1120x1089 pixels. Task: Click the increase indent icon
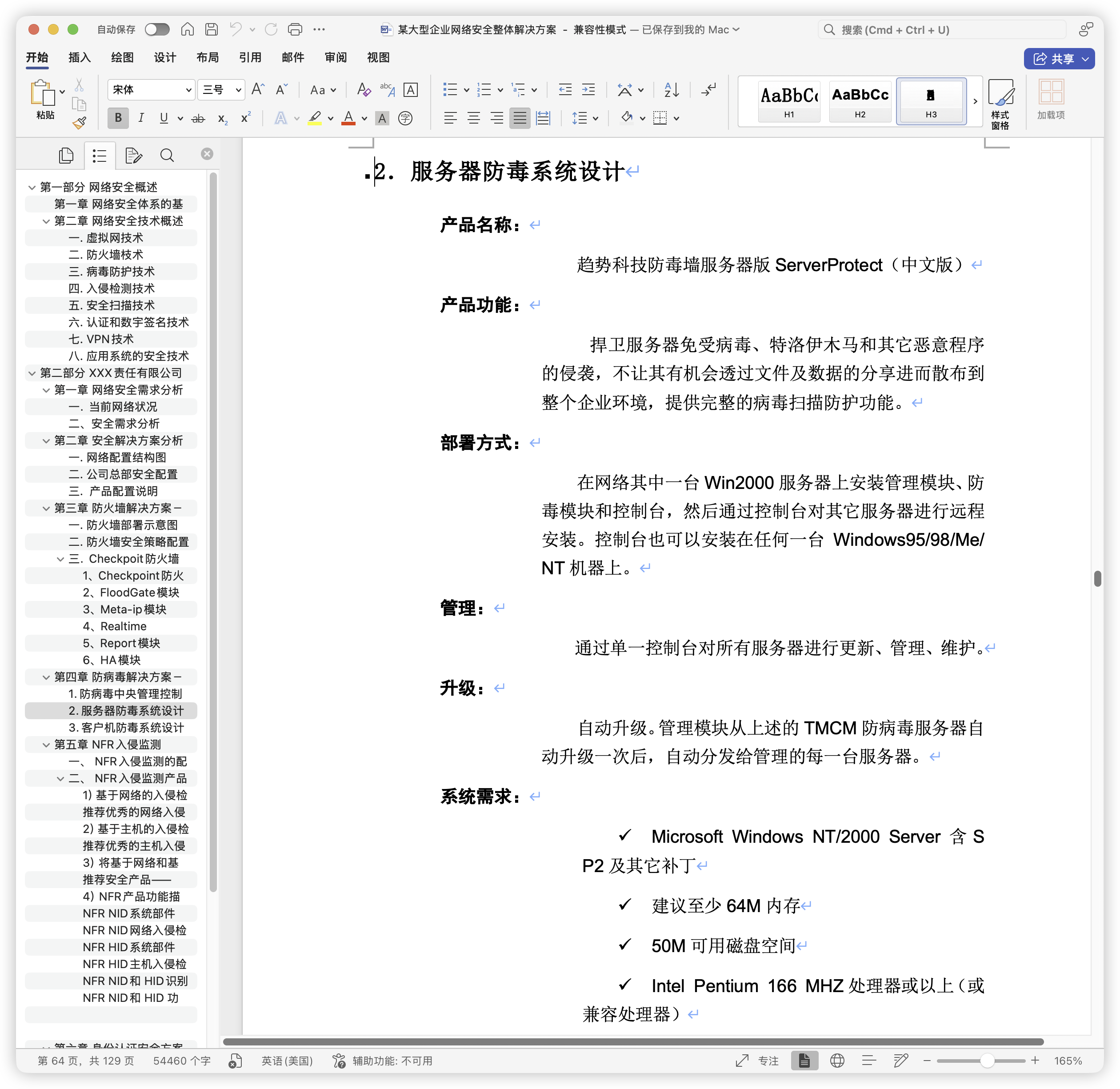point(588,90)
